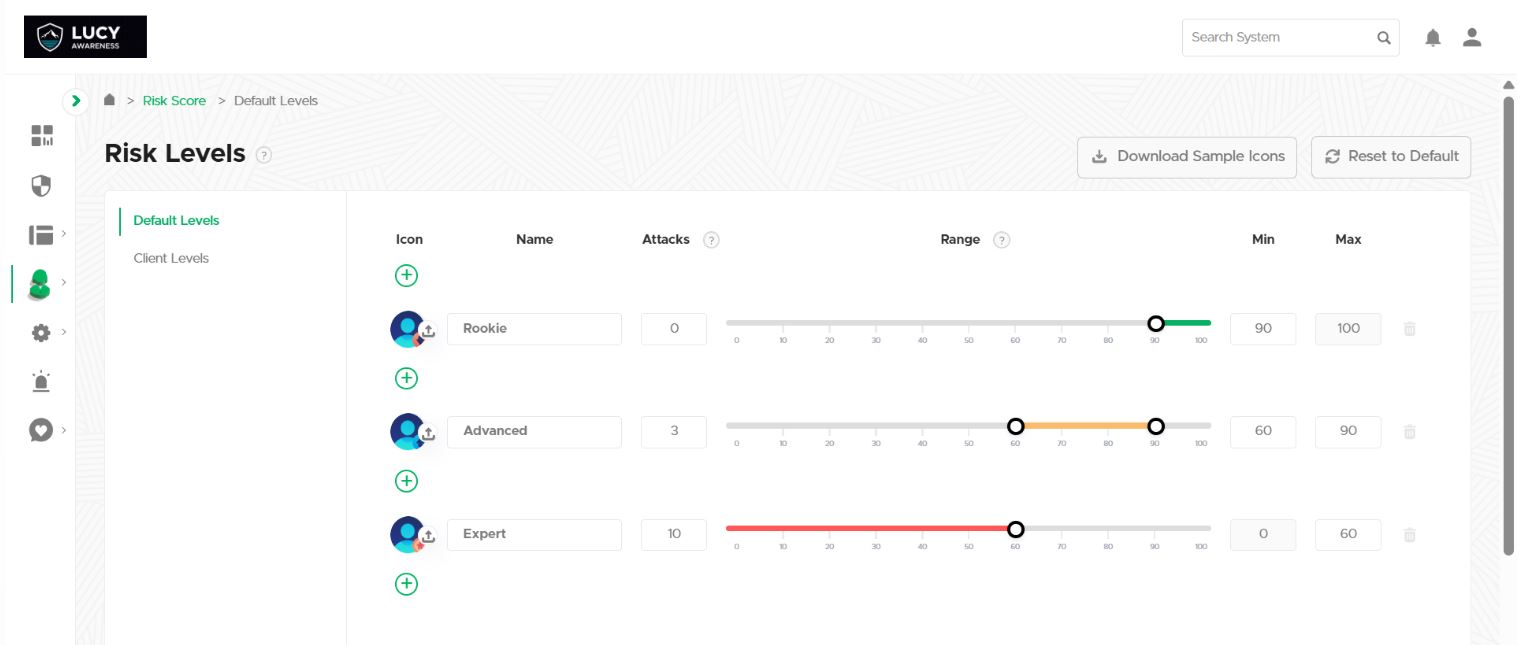Delete the Advanced level with the trash icon
The width and height of the screenshot is (1528, 645).
[1410, 432]
